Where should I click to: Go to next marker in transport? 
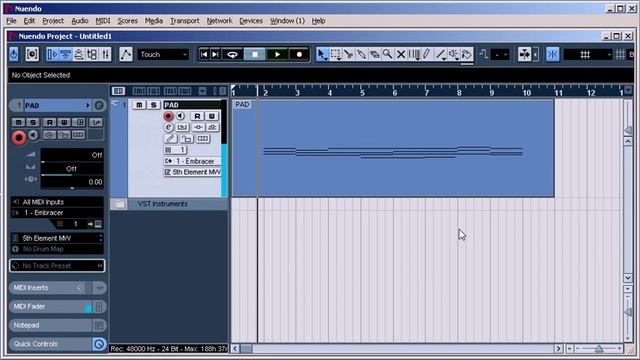click(x=215, y=54)
